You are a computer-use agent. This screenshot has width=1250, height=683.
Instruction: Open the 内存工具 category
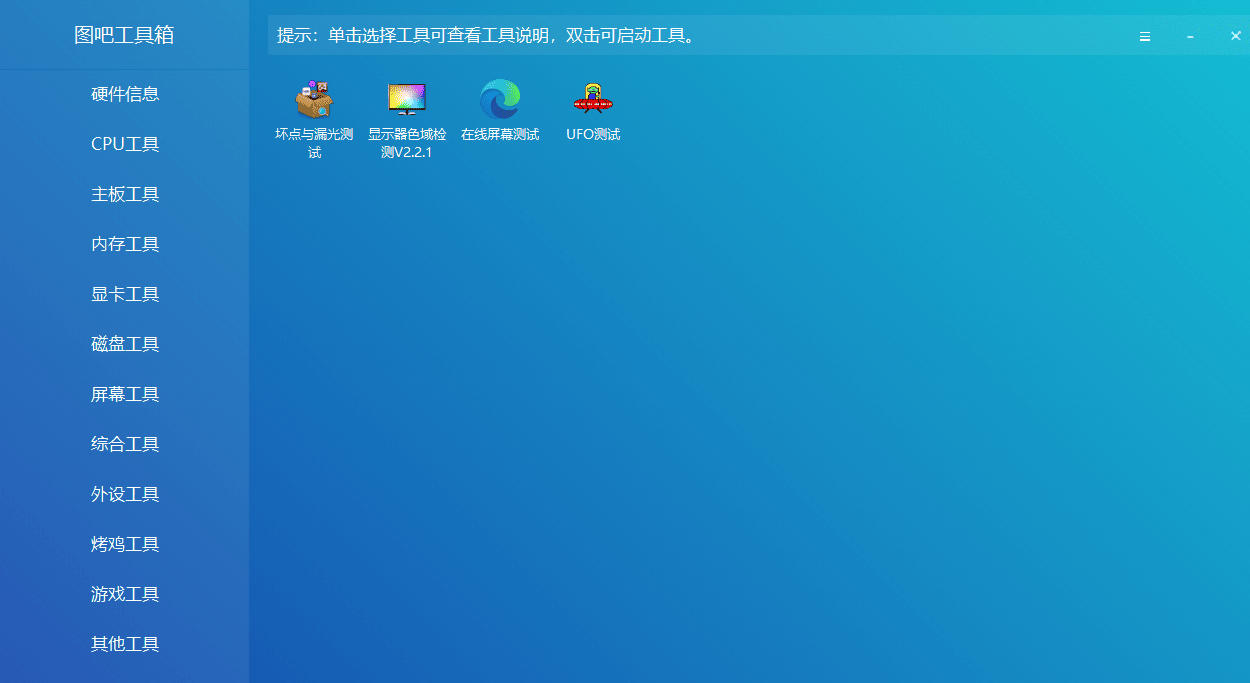(125, 244)
